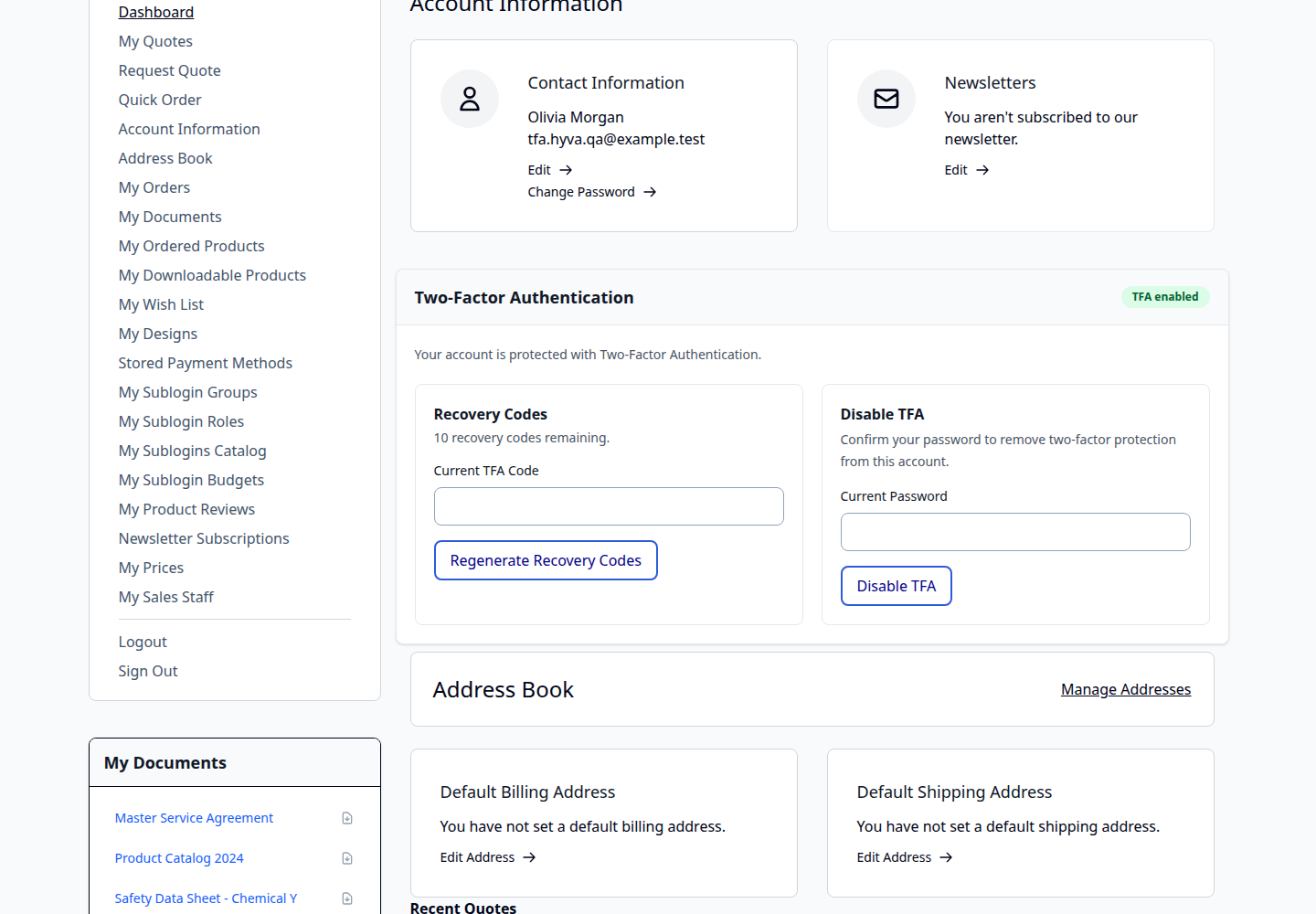Open My Documents sidebar link
The image size is (1316, 914).
170,217
